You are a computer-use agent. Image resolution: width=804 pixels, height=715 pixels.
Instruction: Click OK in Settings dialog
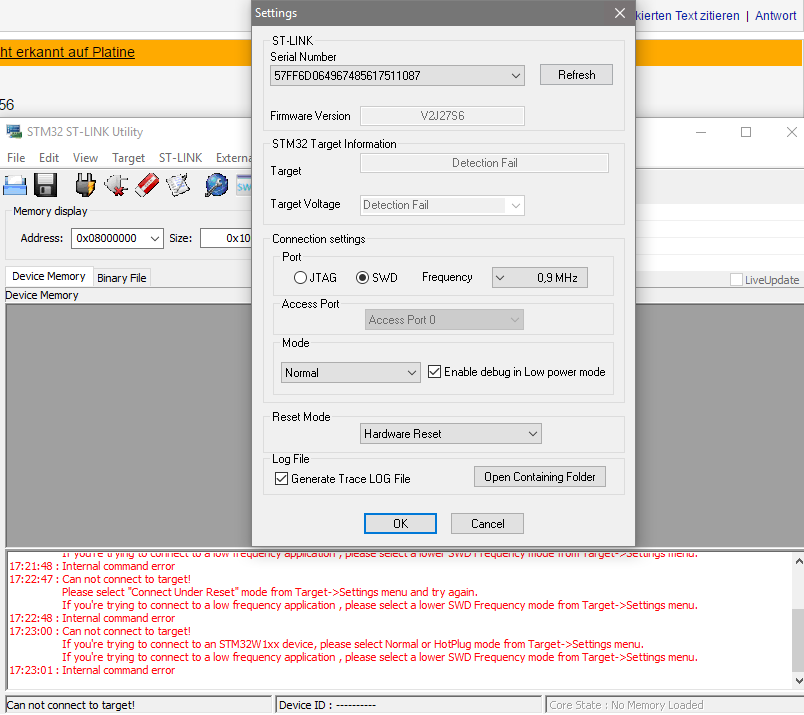pyautogui.click(x=400, y=524)
